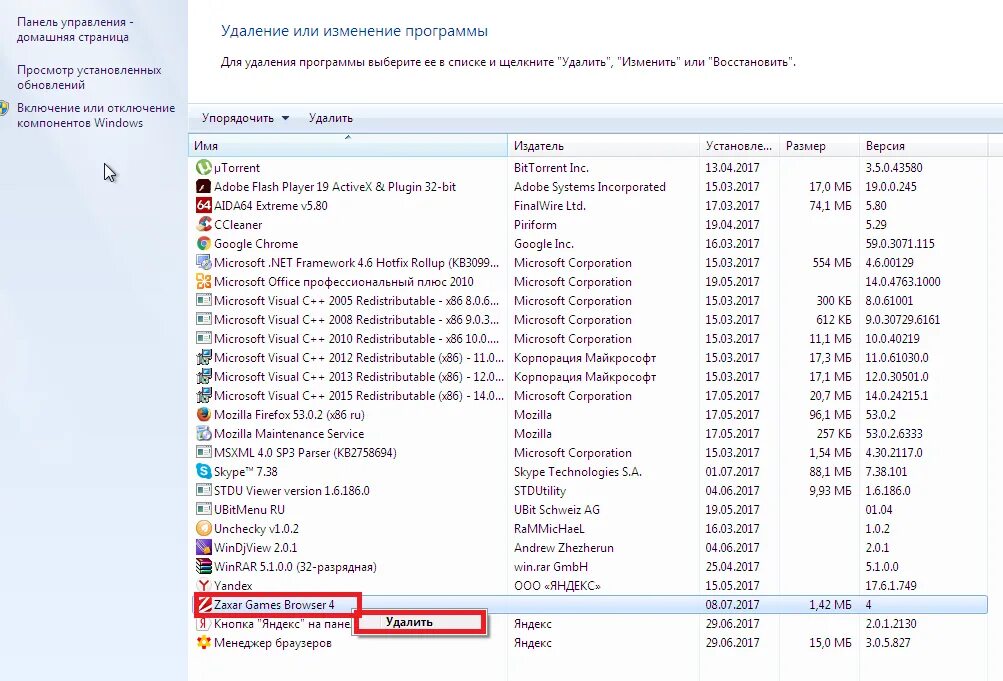Viewport: 1003px width, 681px height.
Task: Click the WinRAR icon
Action: pos(203,567)
